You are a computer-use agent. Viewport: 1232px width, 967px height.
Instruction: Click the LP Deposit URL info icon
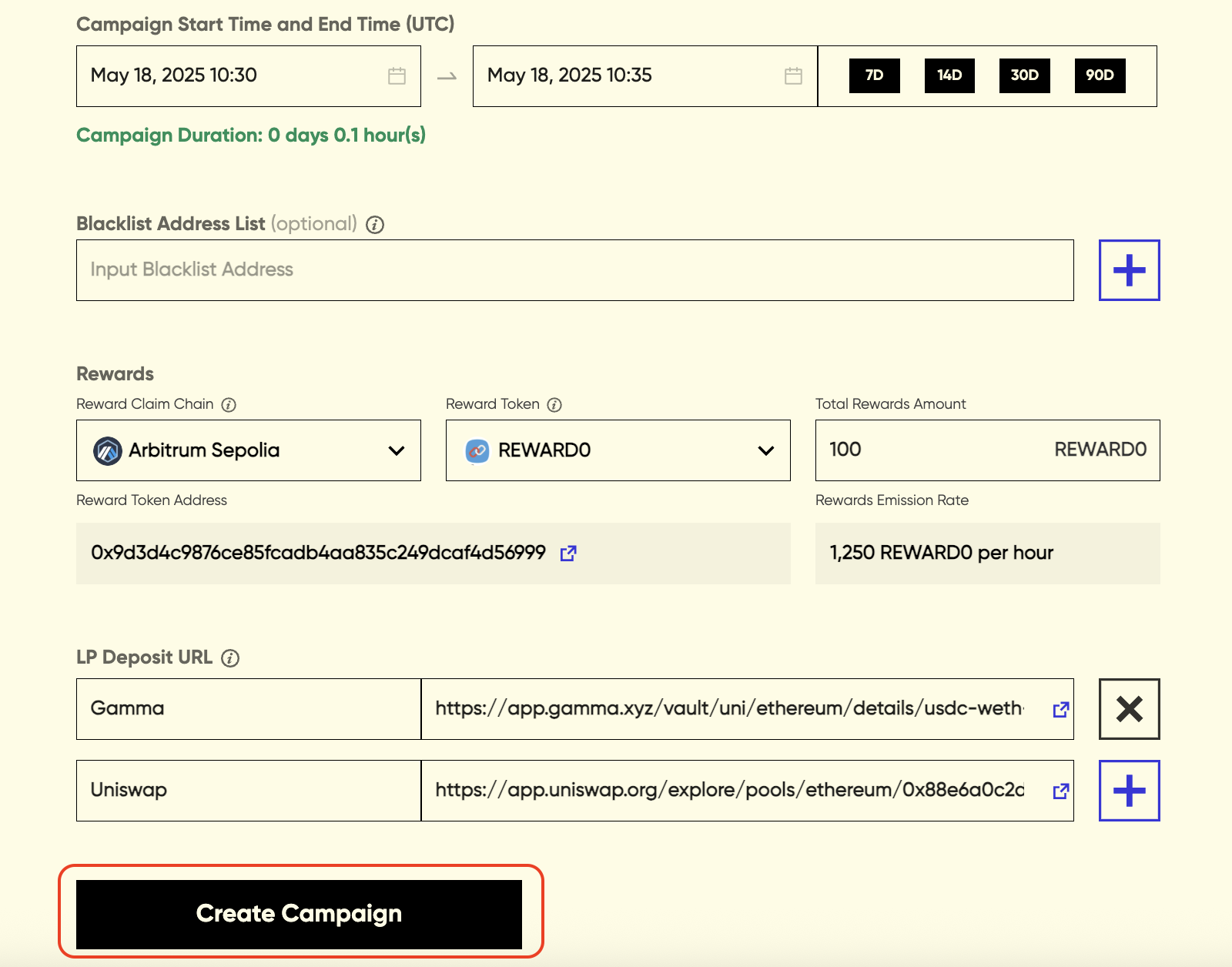tap(230, 658)
